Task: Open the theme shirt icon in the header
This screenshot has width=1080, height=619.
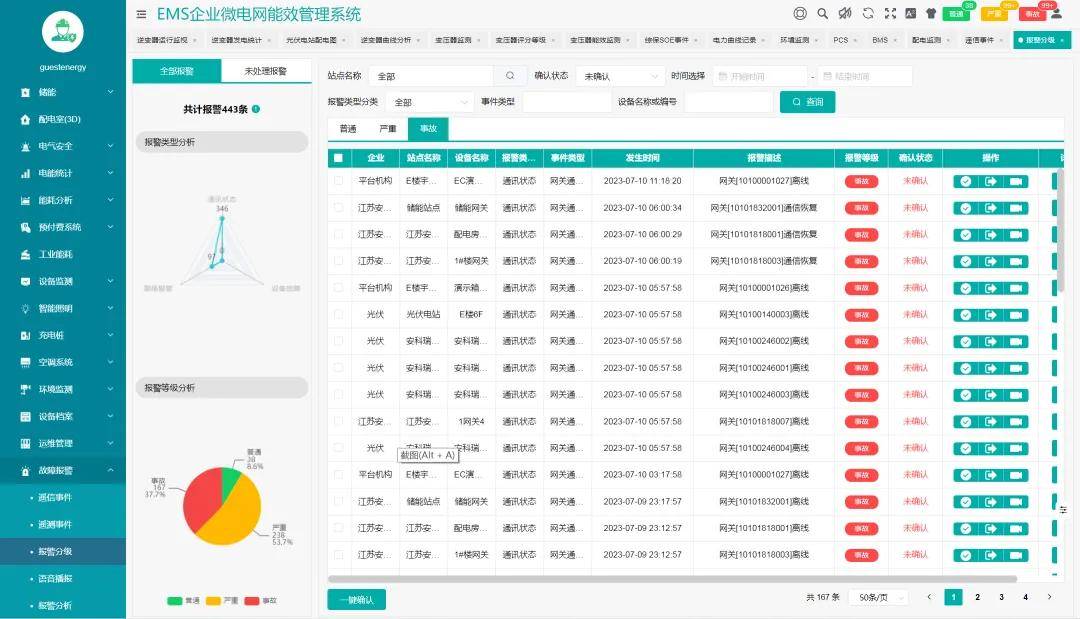Action: pyautogui.click(x=931, y=13)
